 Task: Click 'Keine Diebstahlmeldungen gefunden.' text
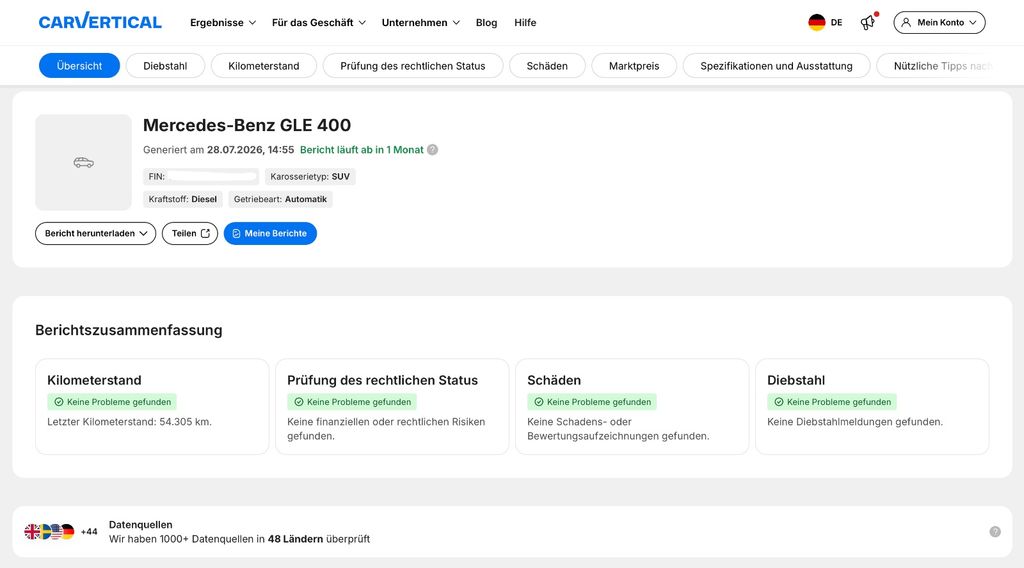point(855,422)
